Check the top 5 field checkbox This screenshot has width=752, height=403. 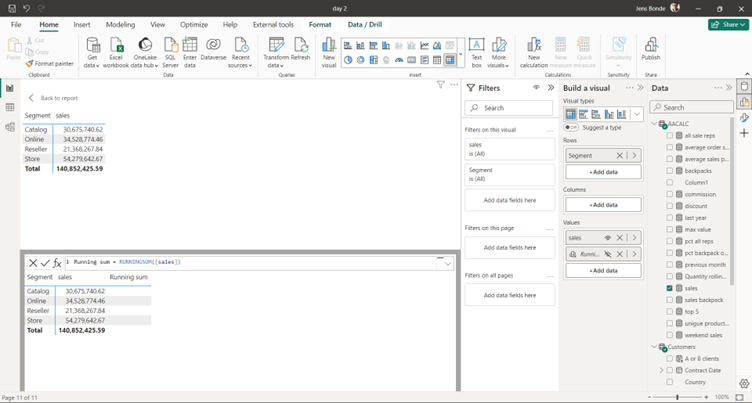click(670, 312)
